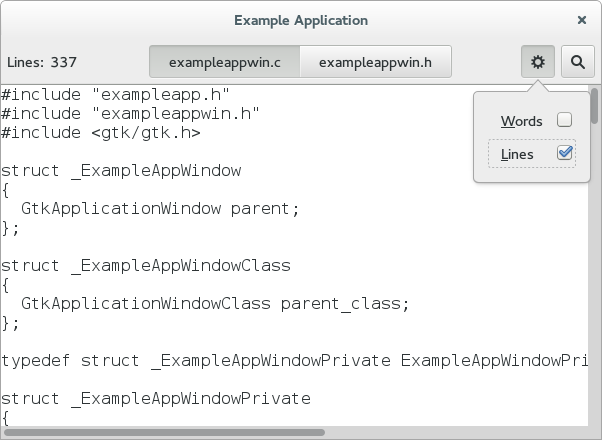This screenshot has height=440, width=602.
Task: Click the Lines label in the popover
Action: pyautogui.click(x=517, y=154)
